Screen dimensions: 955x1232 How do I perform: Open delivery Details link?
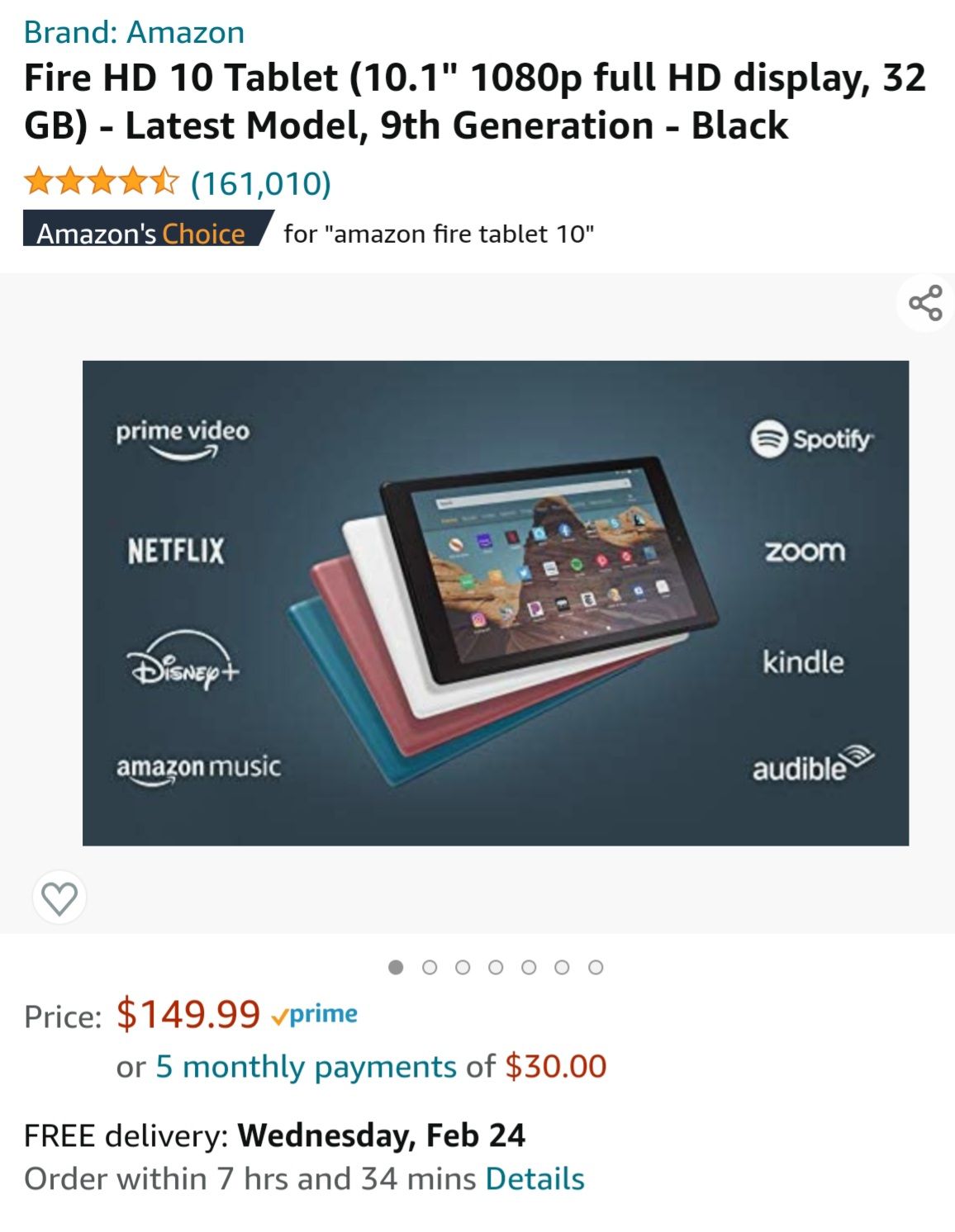[535, 1178]
